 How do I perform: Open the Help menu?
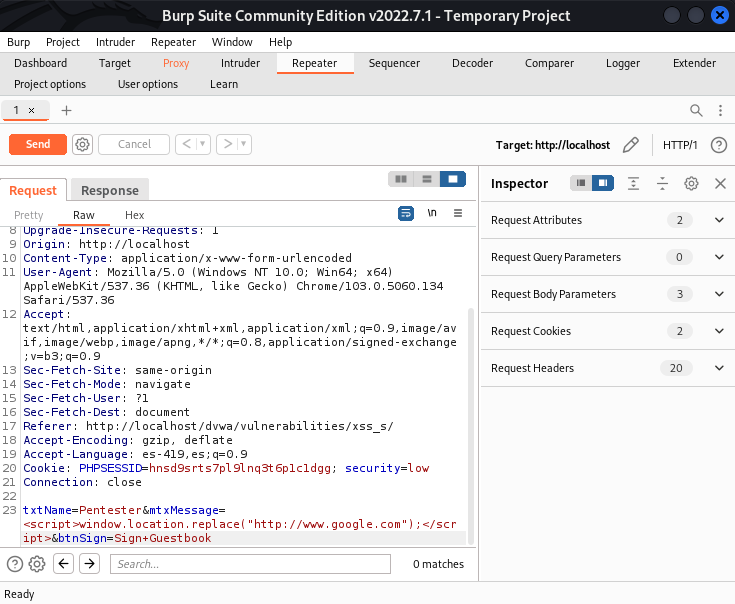tap(280, 42)
